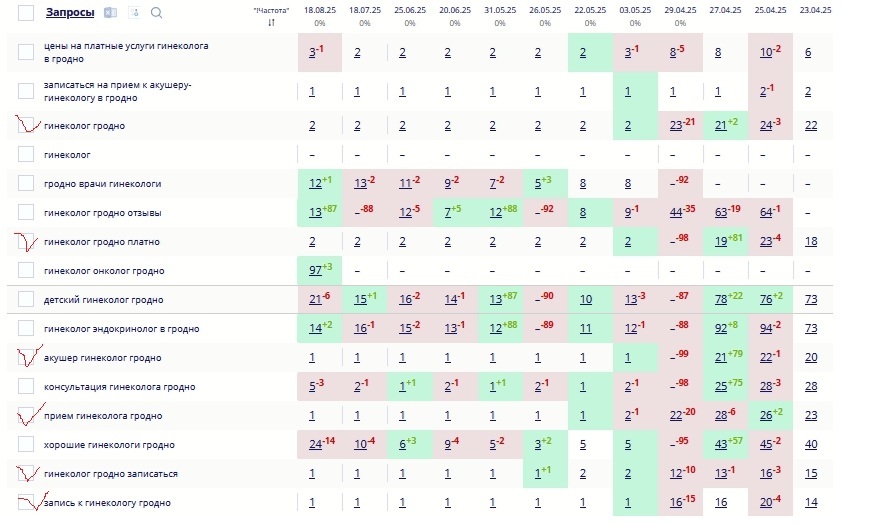Toggle the select-all checkbox beside Запросы
885x524 pixels.
click(26, 13)
